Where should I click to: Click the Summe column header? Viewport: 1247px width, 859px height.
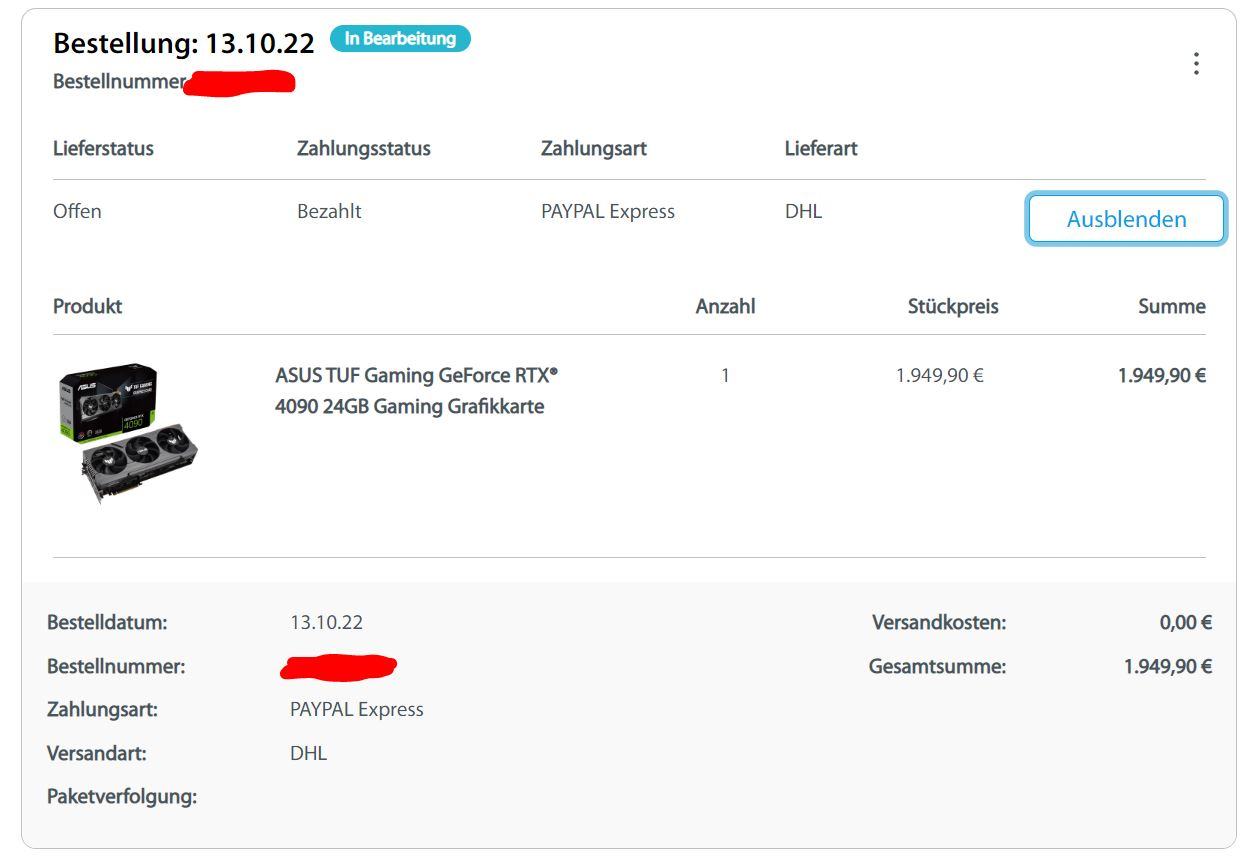(1171, 306)
